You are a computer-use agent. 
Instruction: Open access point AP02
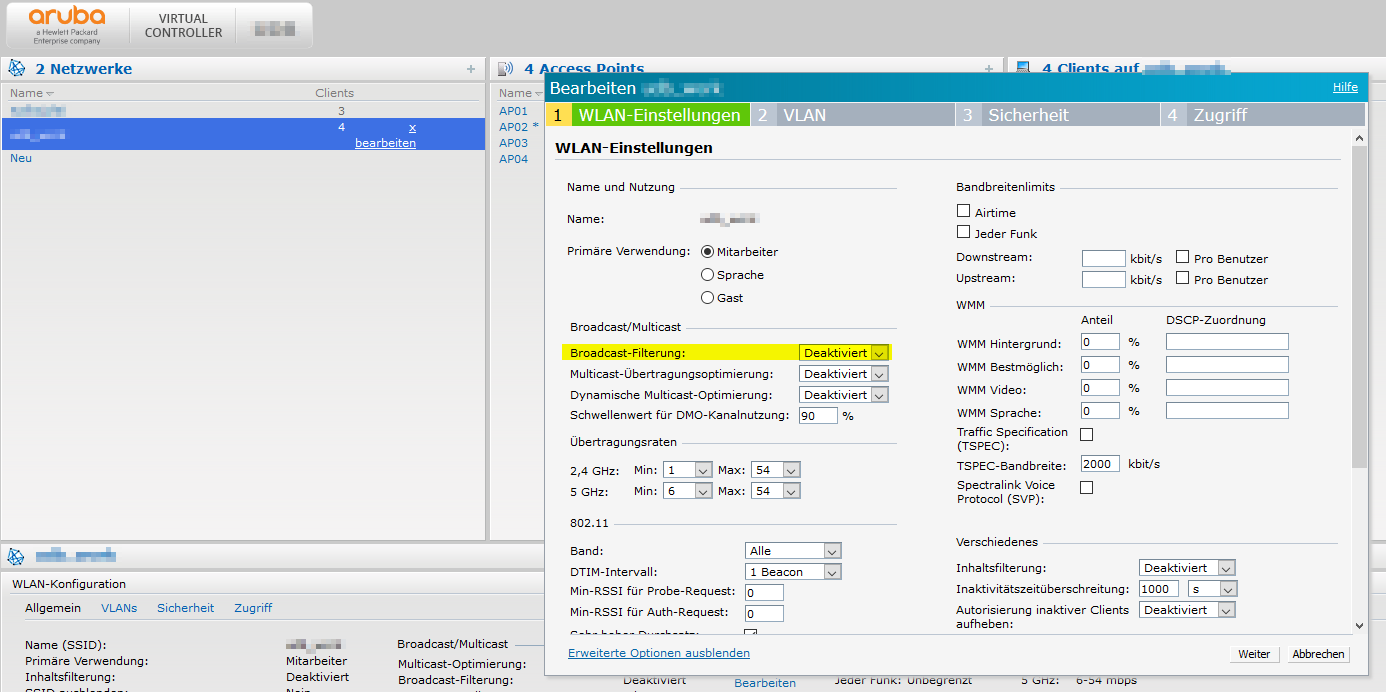coord(513,127)
